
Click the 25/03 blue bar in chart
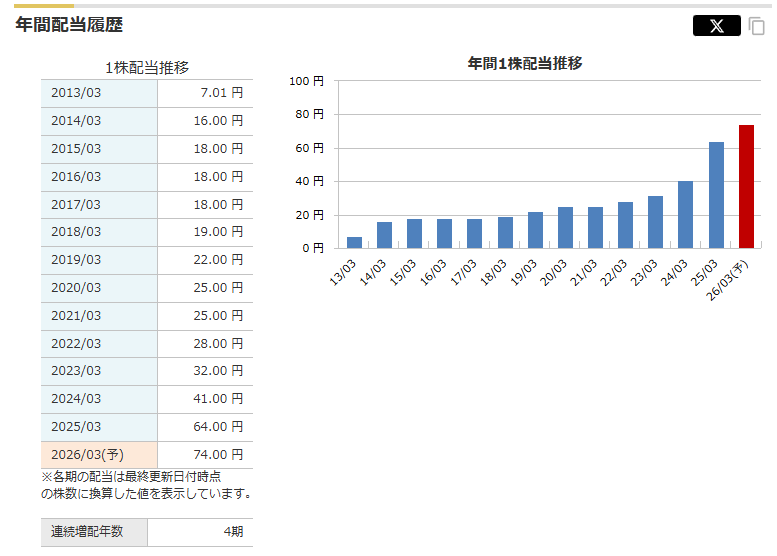click(x=716, y=195)
